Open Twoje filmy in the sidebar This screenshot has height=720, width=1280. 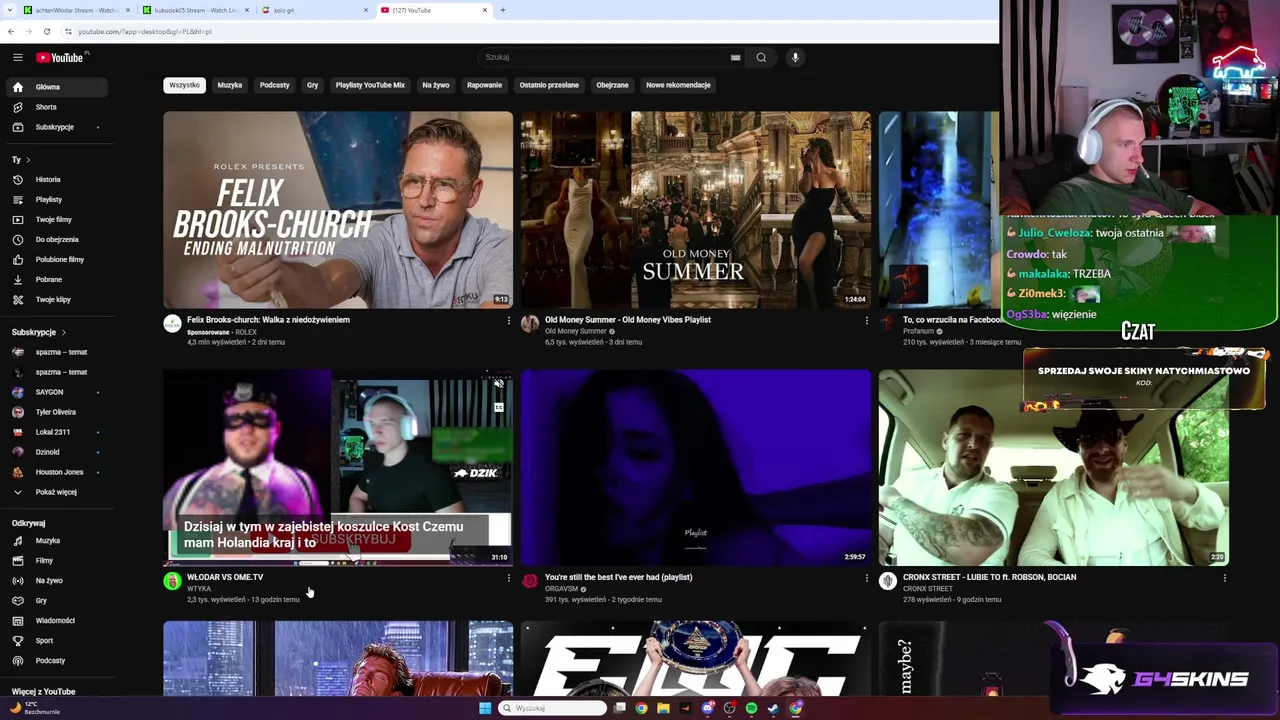tap(56, 220)
